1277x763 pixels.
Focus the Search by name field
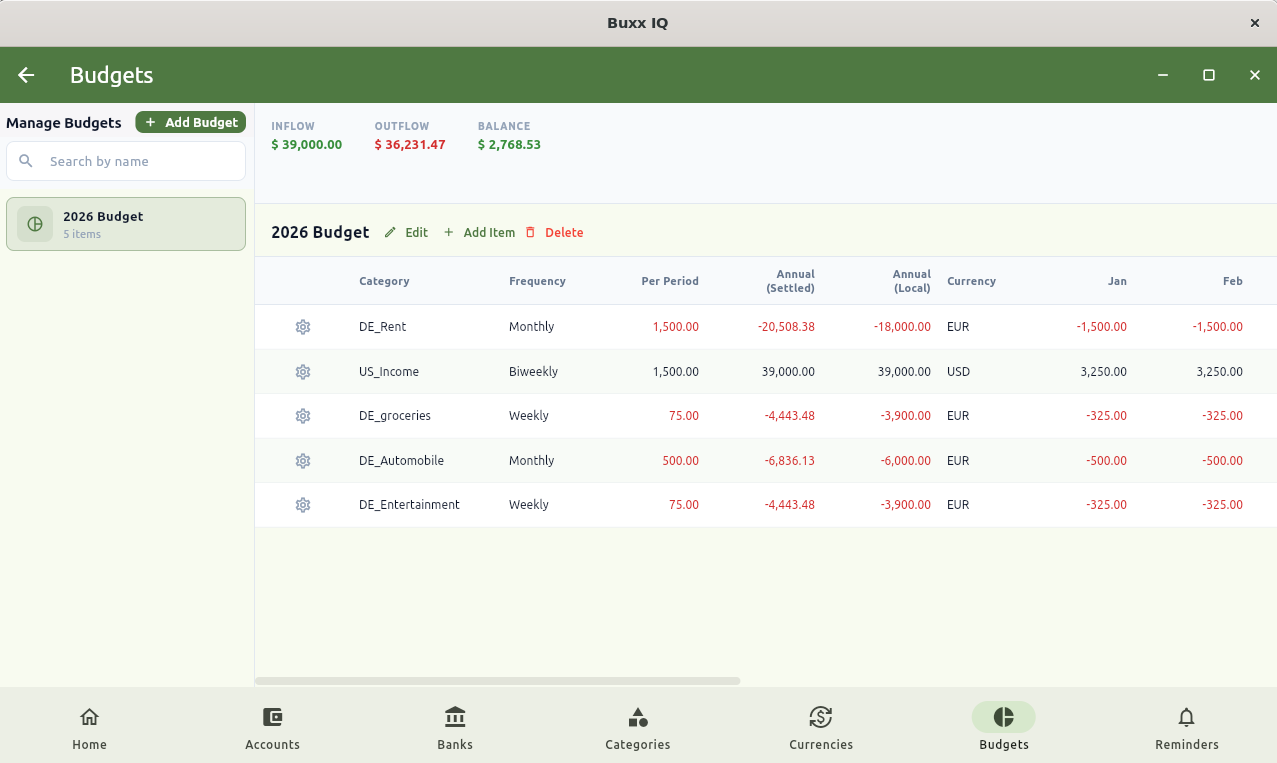click(x=126, y=161)
